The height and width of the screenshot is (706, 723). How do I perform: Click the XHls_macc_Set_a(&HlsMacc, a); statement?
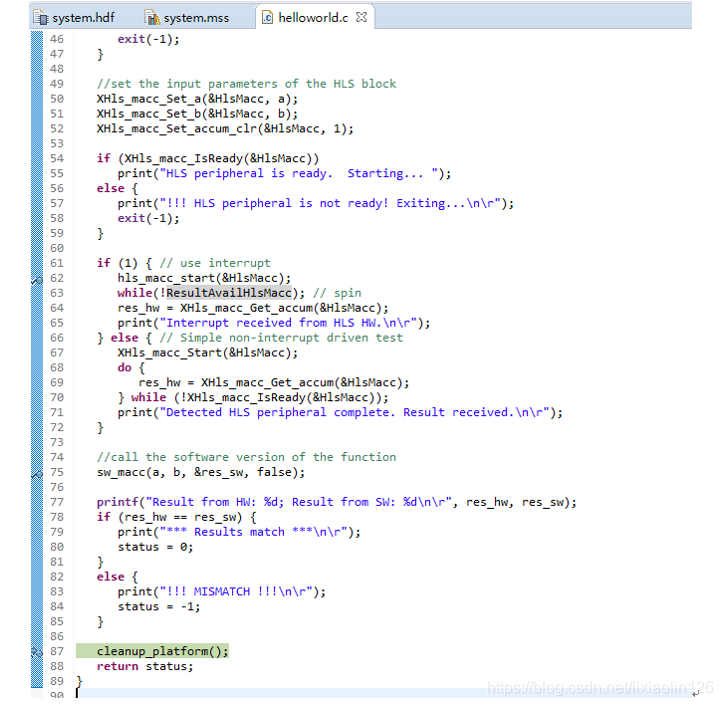(x=197, y=99)
